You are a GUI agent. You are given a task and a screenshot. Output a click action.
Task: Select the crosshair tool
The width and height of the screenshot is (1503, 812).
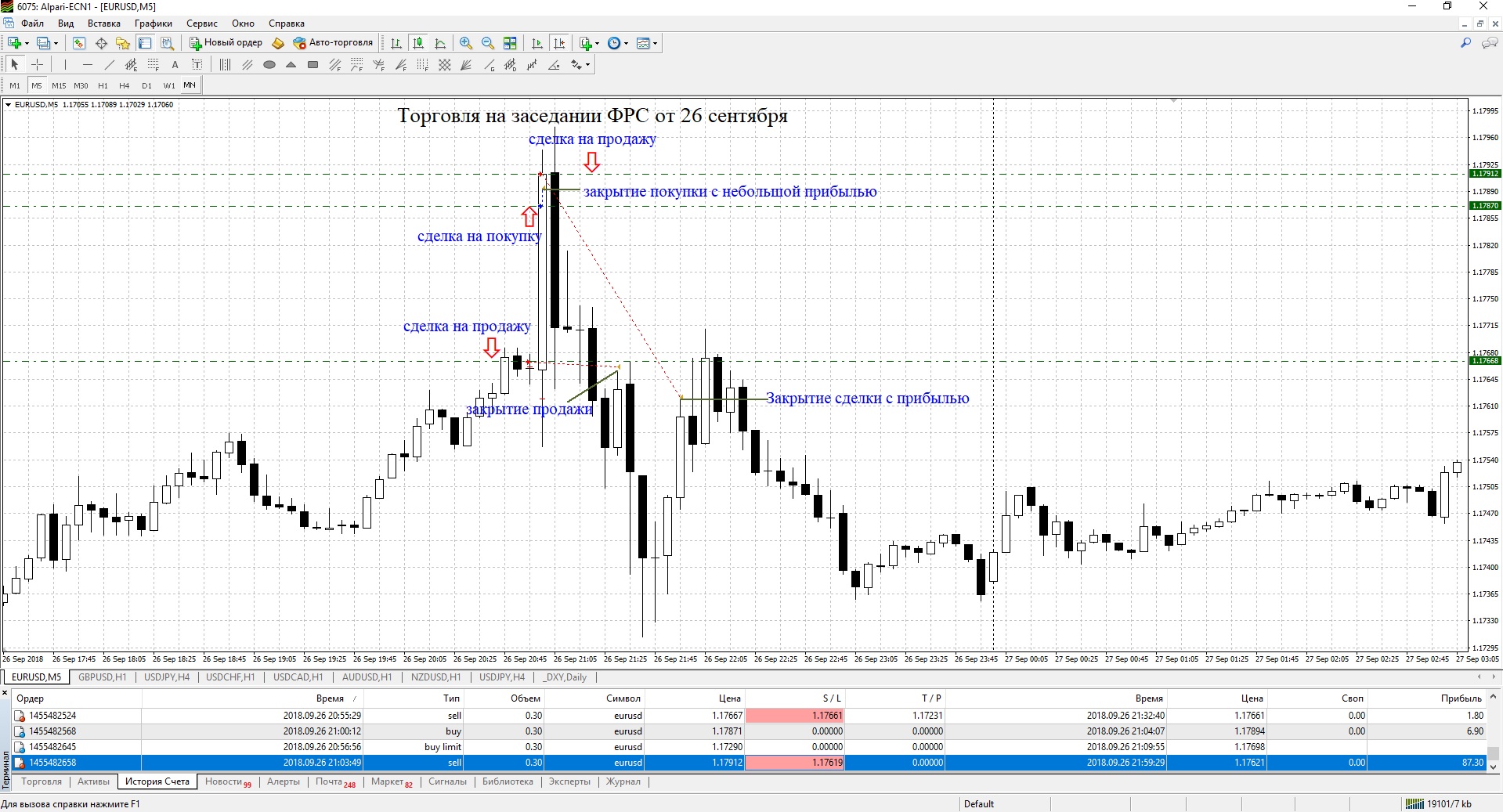pos(37,65)
